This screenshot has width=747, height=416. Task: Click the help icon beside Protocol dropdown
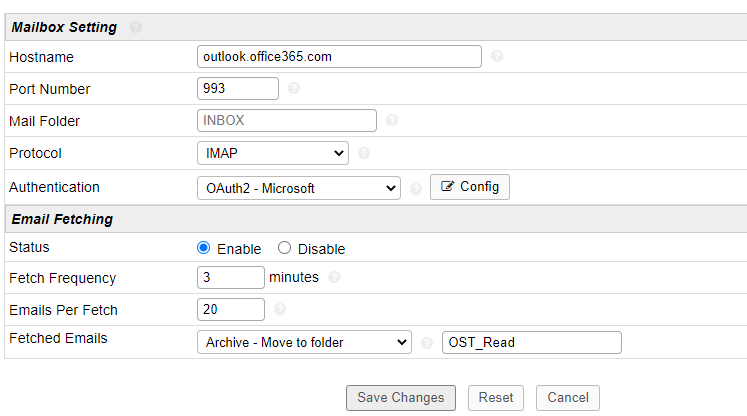pos(364,154)
